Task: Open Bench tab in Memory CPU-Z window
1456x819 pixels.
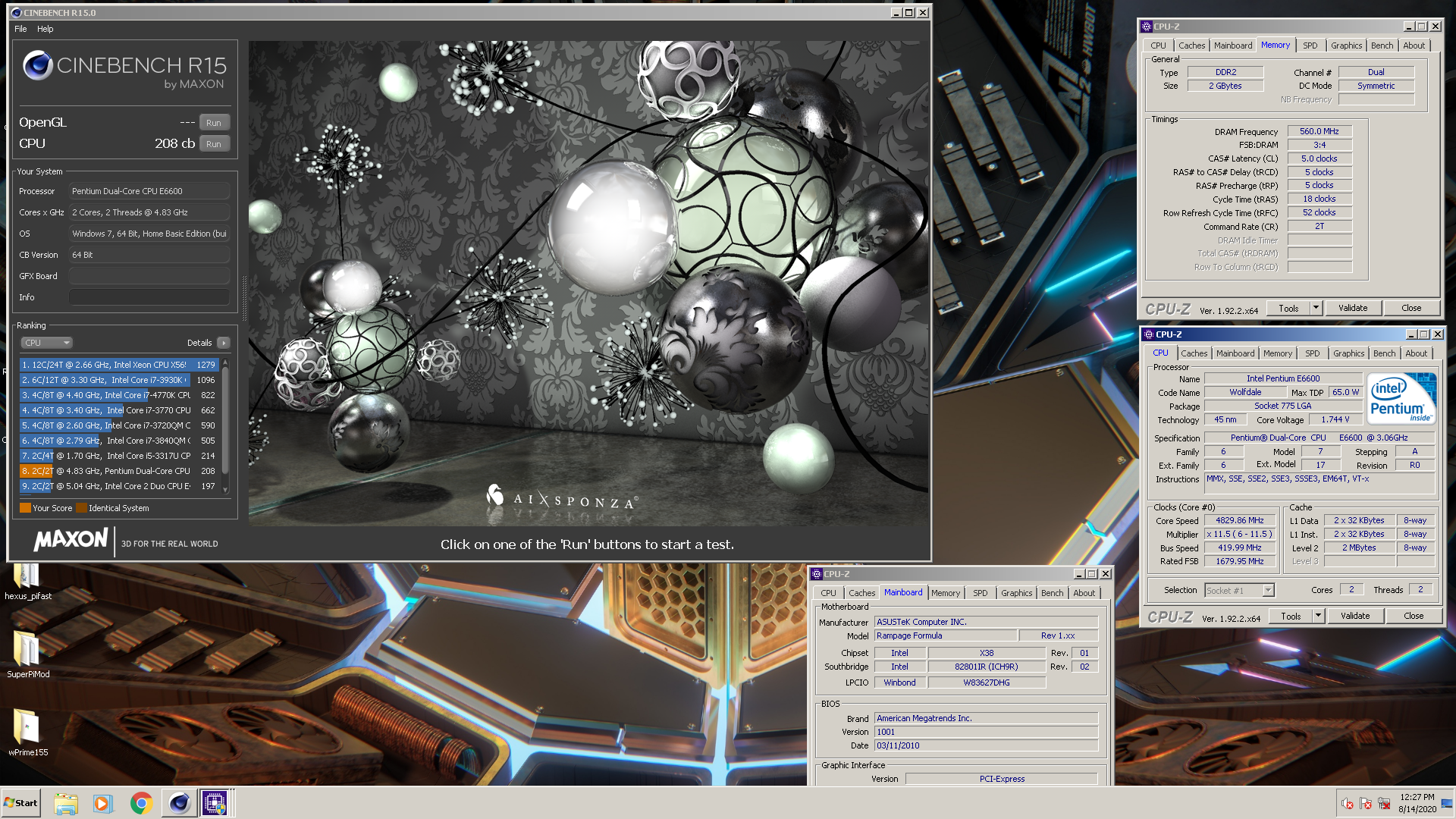Action: pyautogui.click(x=1382, y=45)
